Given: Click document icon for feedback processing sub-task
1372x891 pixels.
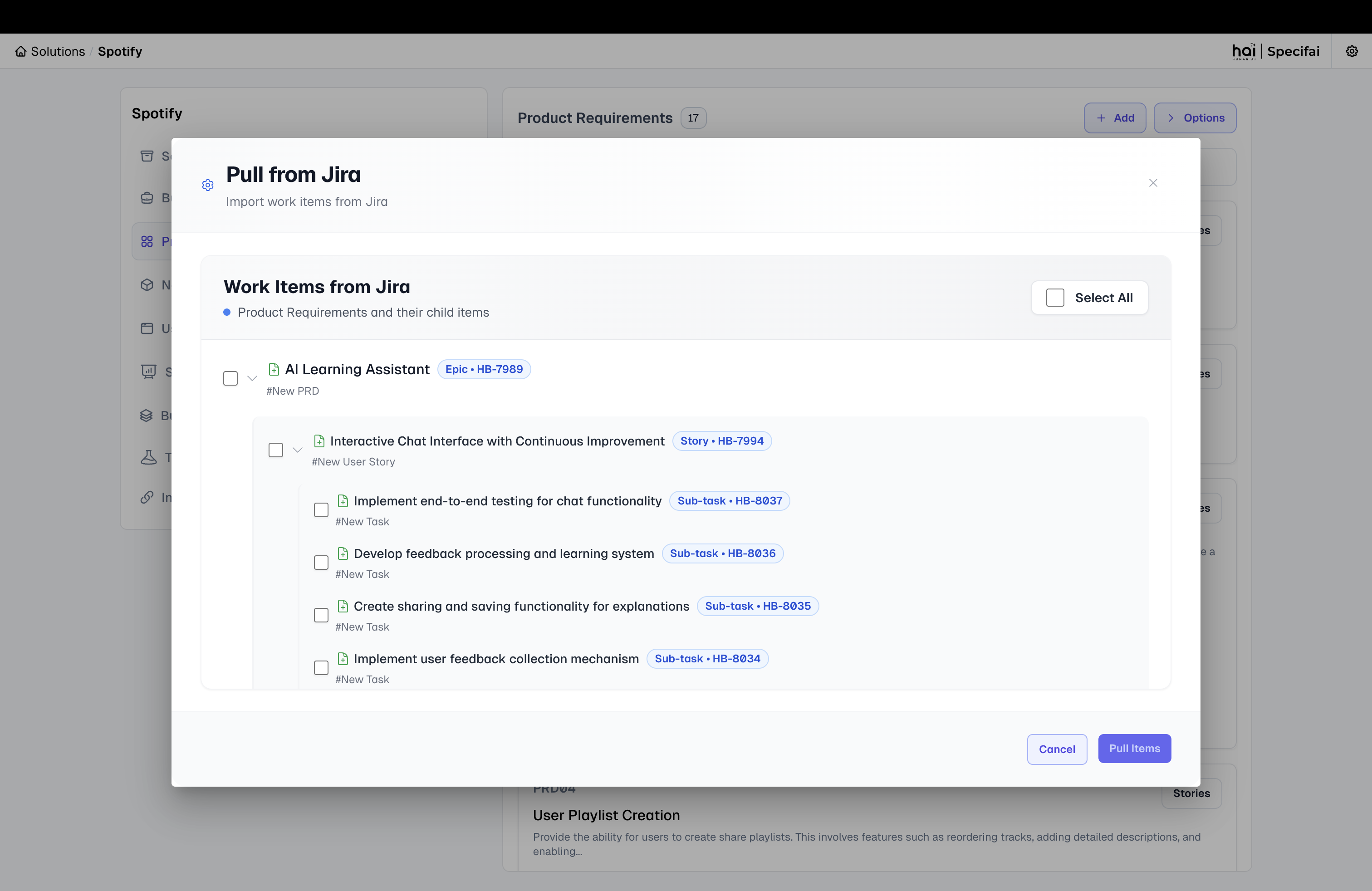Looking at the screenshot, I should [343, 553].
